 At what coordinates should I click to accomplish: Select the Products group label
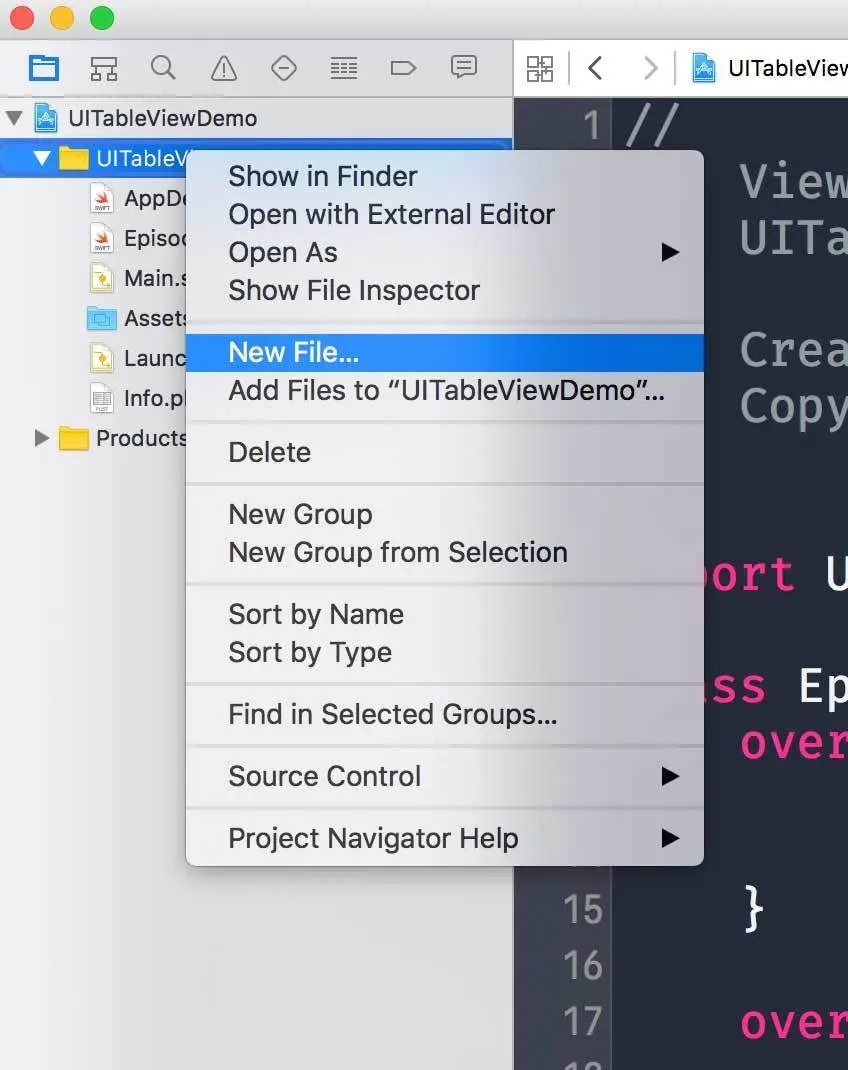click(x=141, y=438)
